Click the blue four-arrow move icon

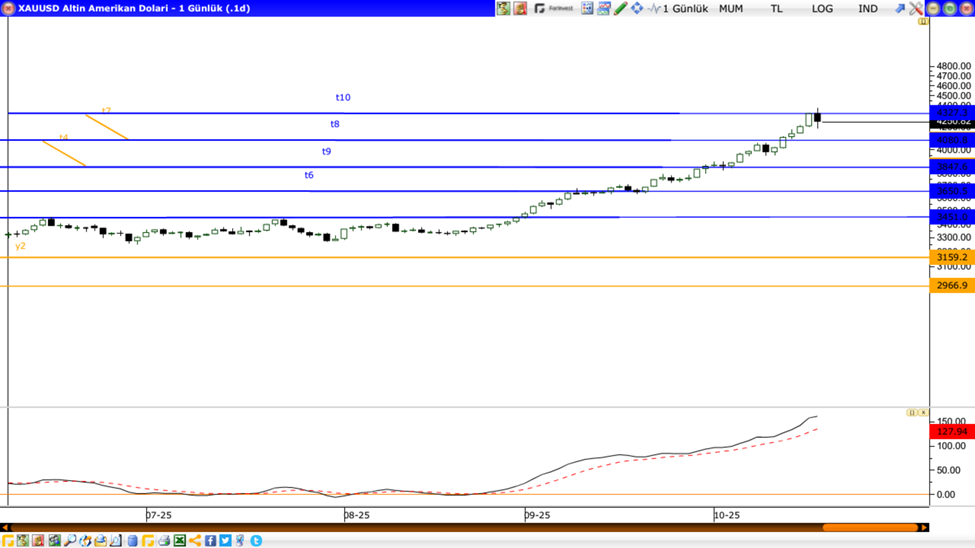point(637,8)
